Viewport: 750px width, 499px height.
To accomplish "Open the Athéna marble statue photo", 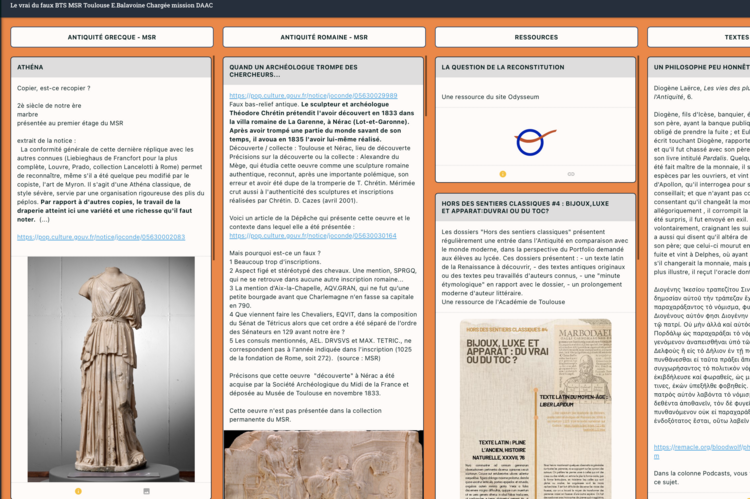I will pyautogui.click(x=111, y=369).
